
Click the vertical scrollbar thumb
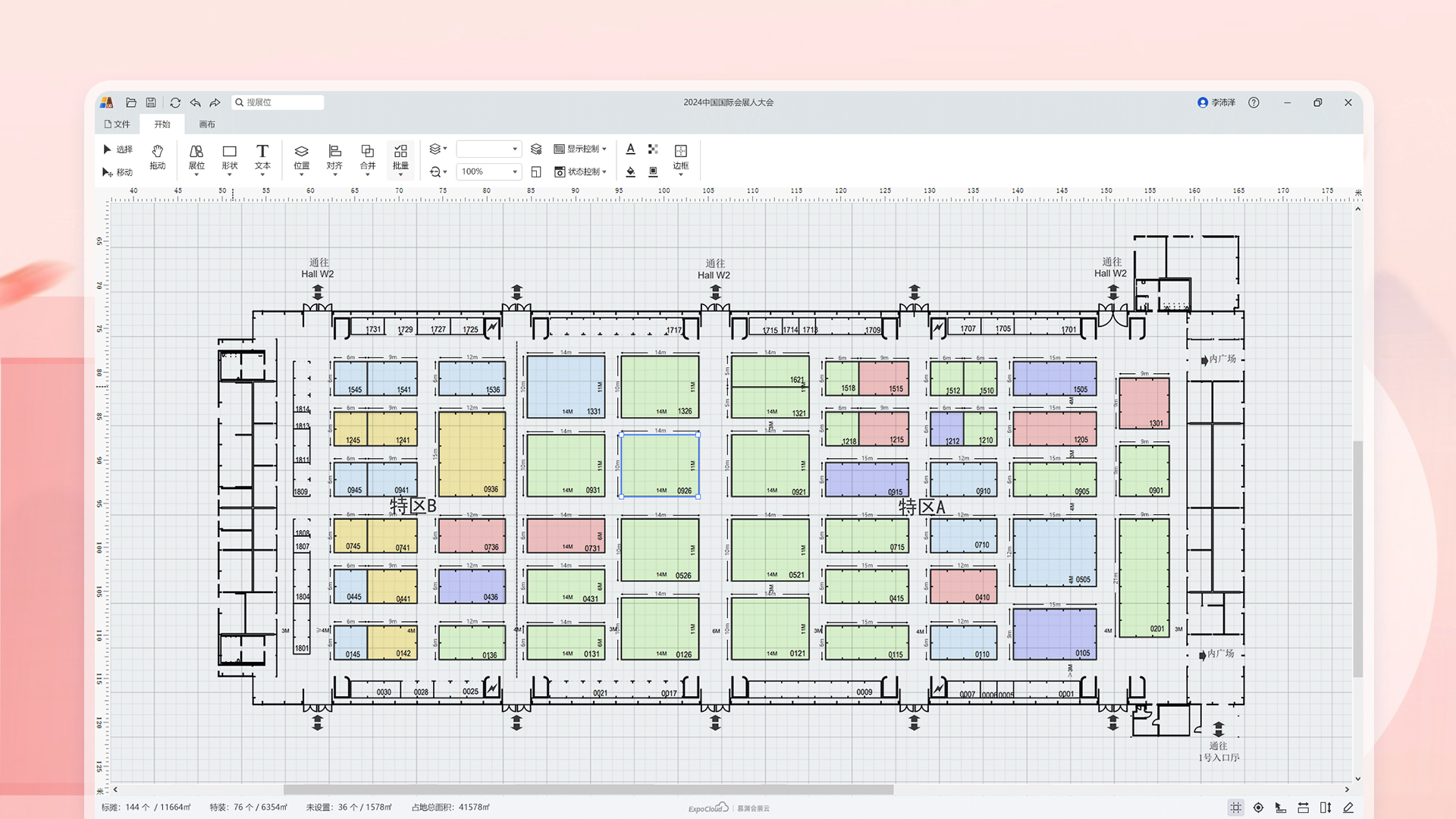(1357, 558)
